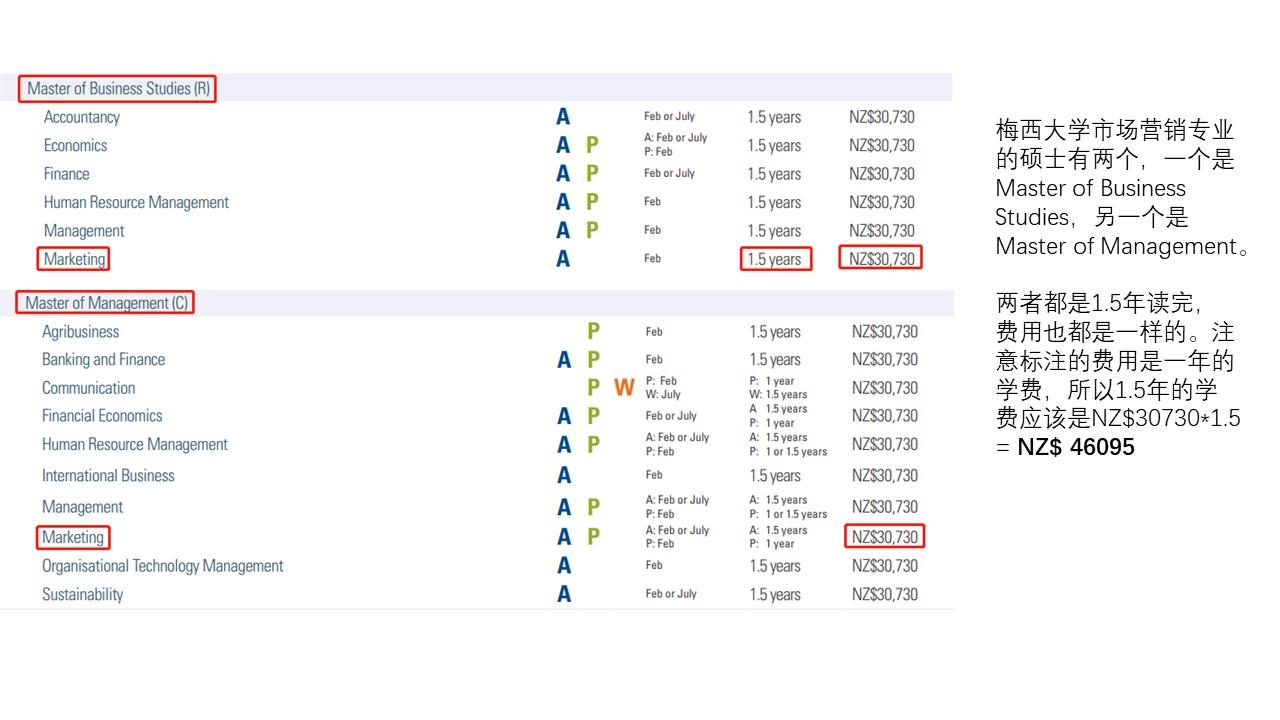Viewport: 1280px width, 720px height.
Task: Click the Feb or July intake for Sustainability
Action: pos(670,594)
